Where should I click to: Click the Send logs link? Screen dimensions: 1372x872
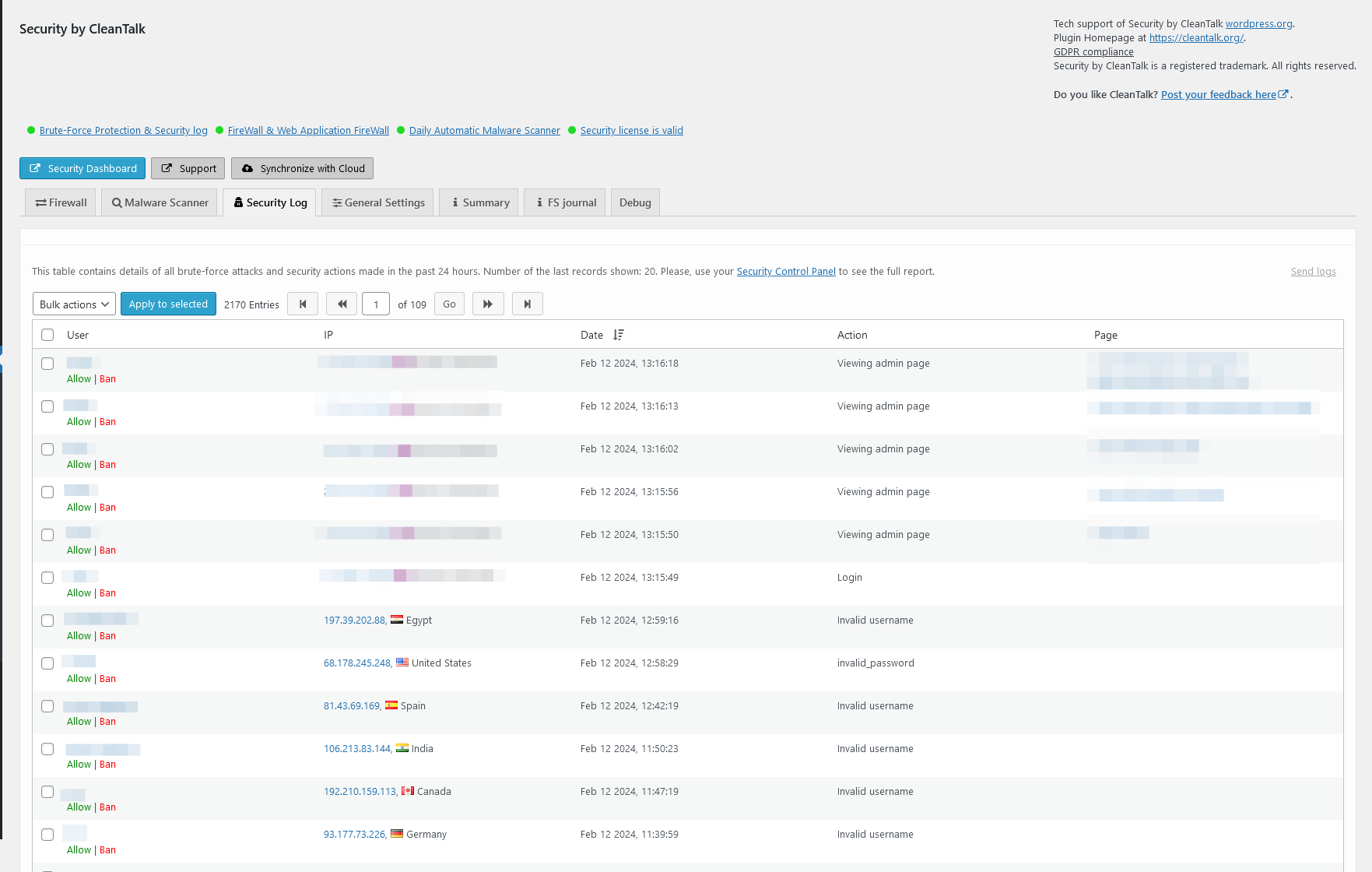click(x=1313, y=271)
